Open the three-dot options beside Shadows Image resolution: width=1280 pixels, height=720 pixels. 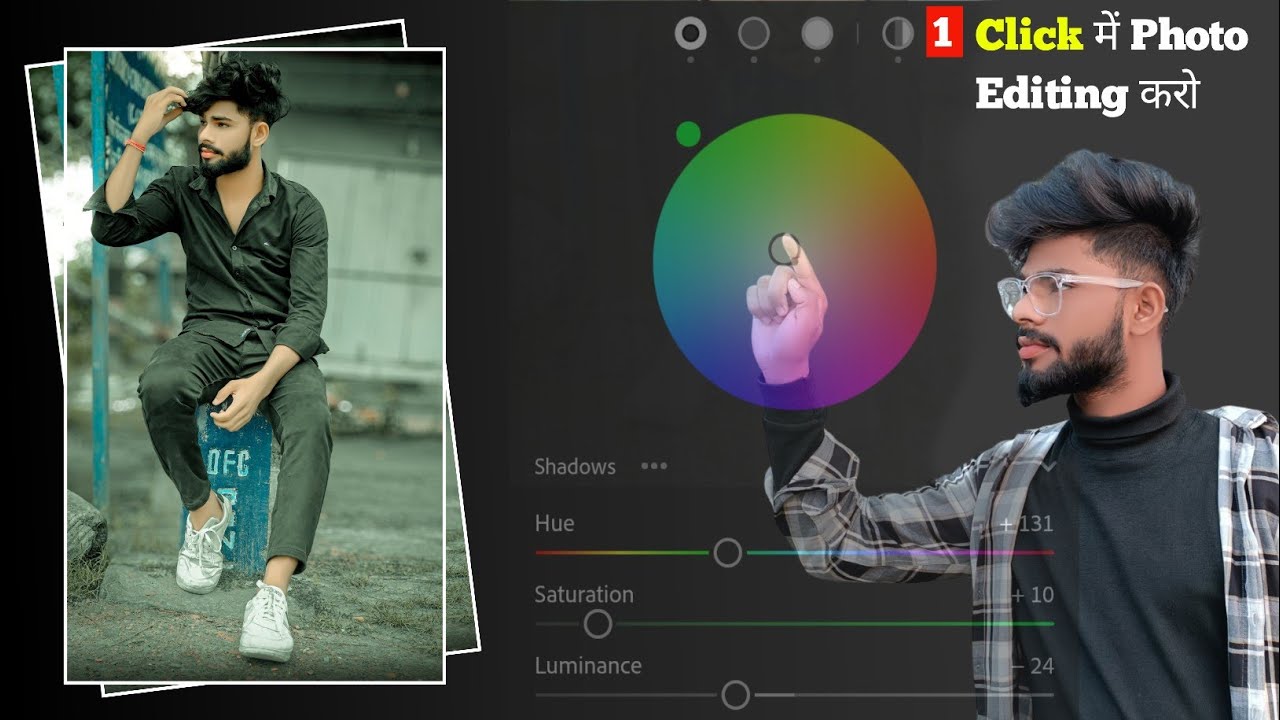click(x=654, y=466)
